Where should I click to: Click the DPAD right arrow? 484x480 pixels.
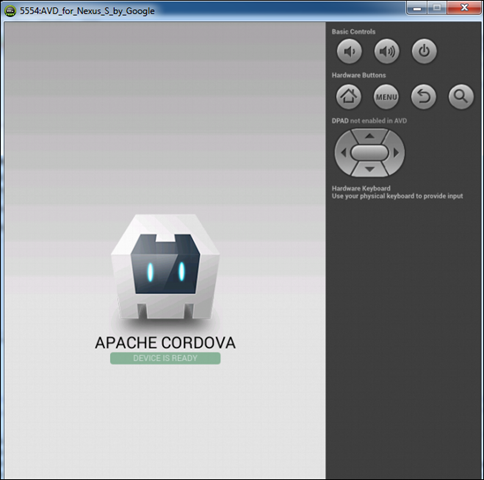(x=396, y=153)
